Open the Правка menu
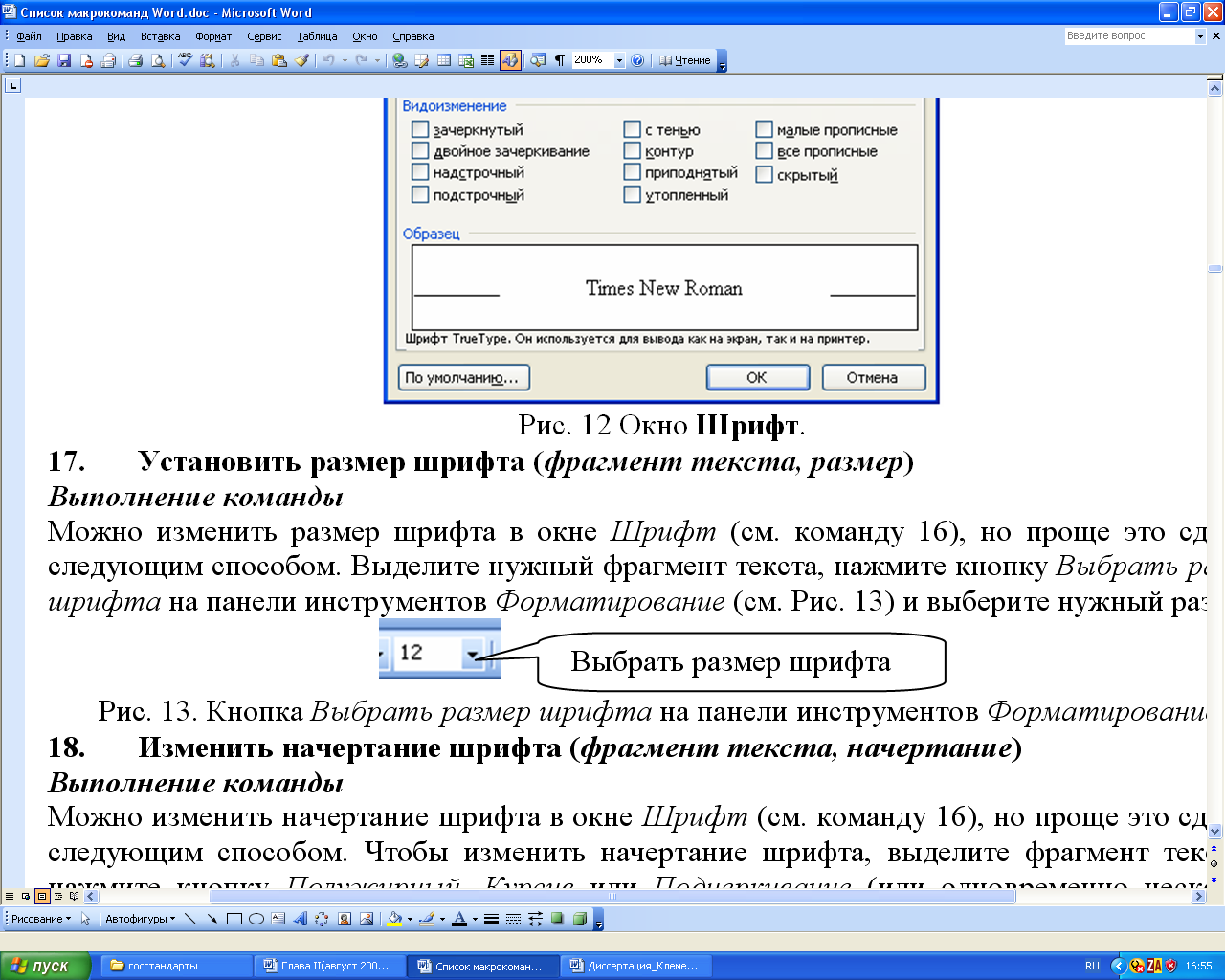Viewport: 1225px width, 980px height. 74,36
